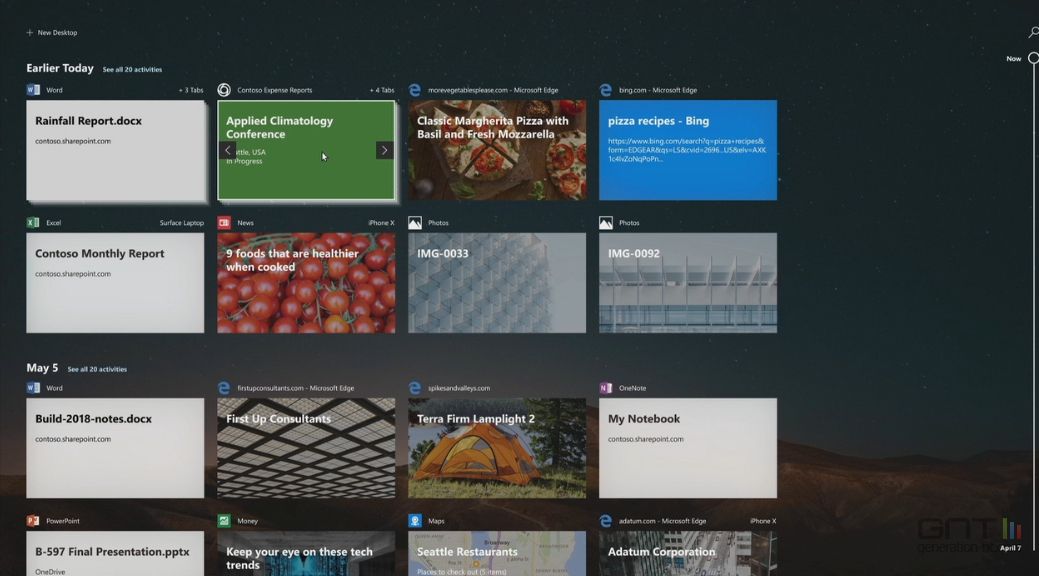Click the Money app icon
The image size is (1039, 576).
224,521
